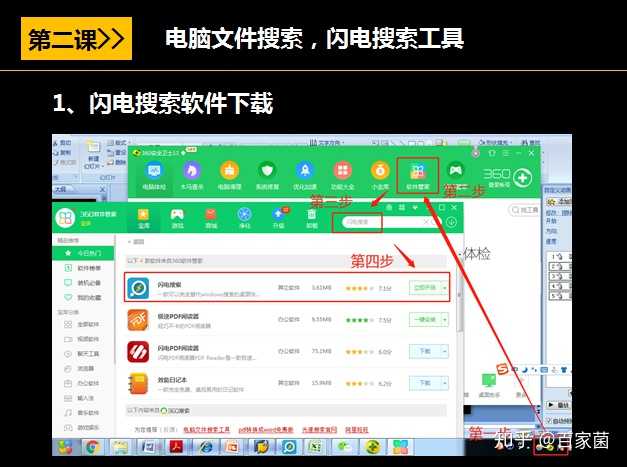This screenshot has height=467, width=627.
Task: Switch to the 宝库 tab
Action: point(144,219)
